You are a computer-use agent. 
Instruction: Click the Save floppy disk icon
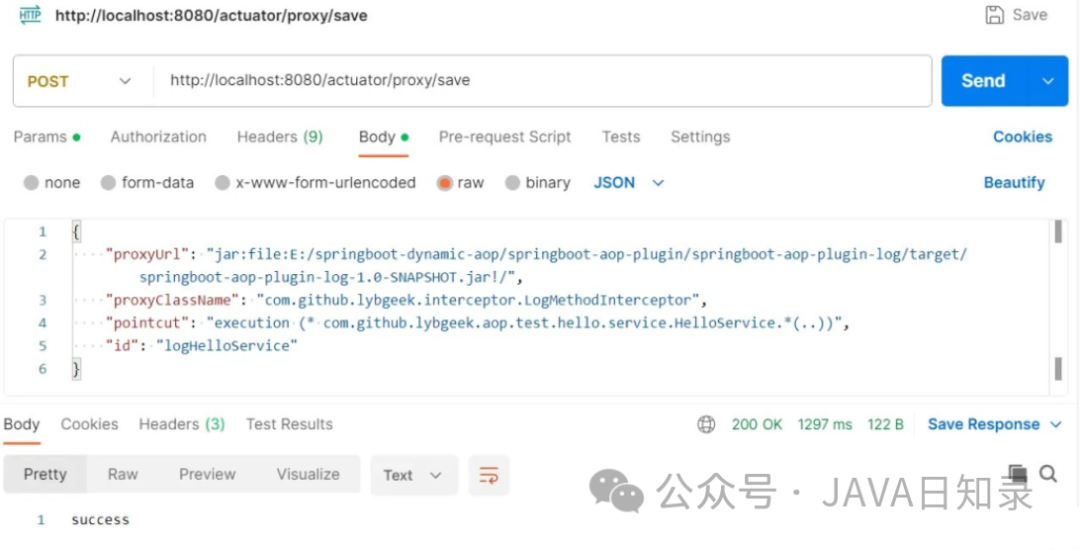point(995,15)
